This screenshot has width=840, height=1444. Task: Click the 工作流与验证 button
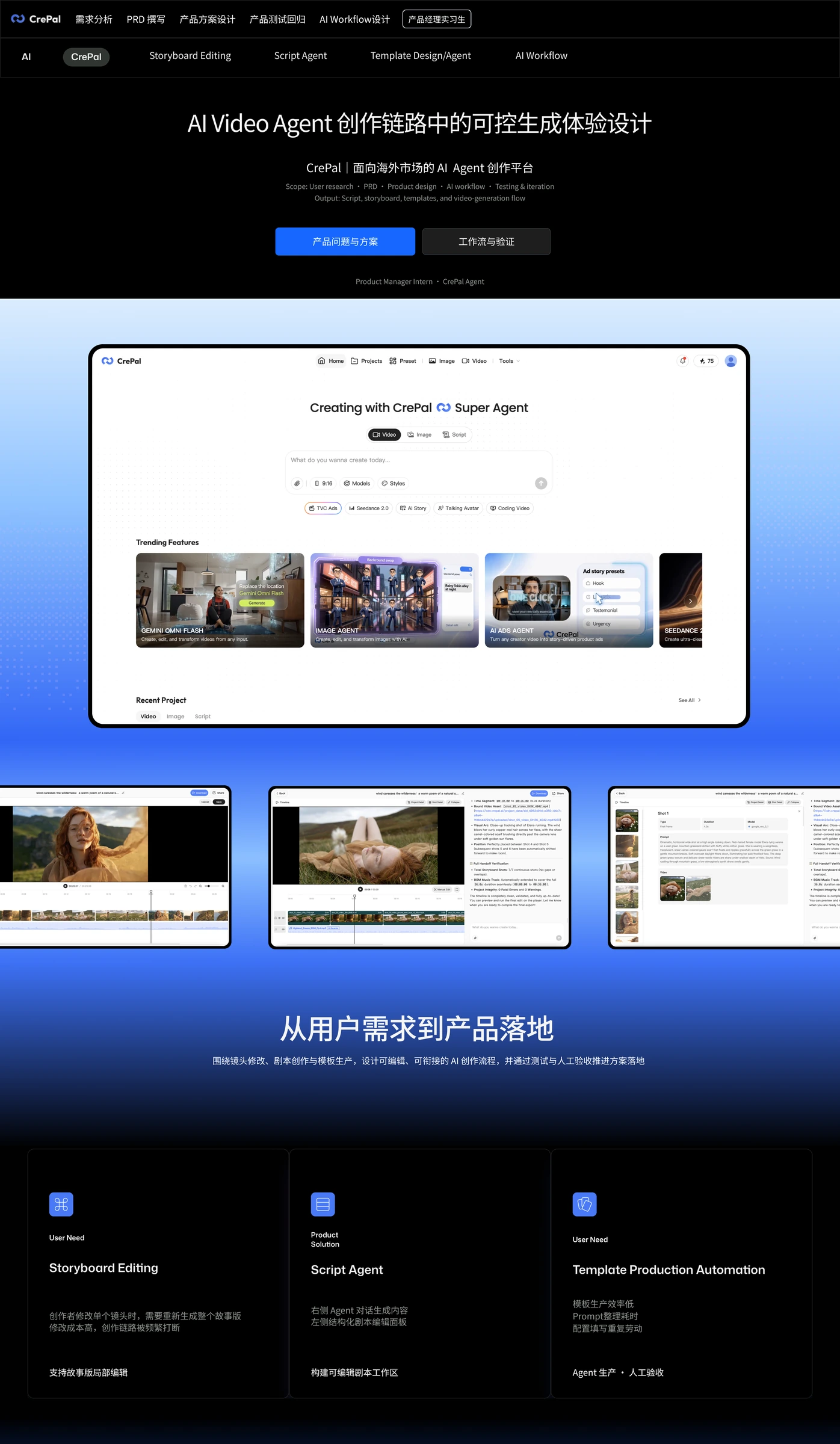(x=486, y=241)
